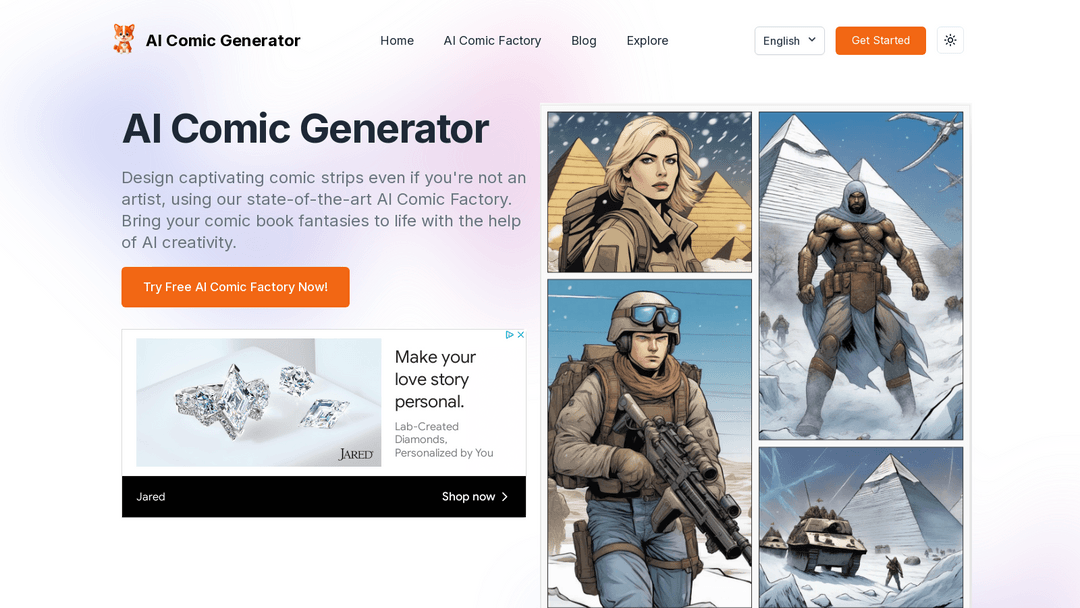Open the English language dropdown
The image size is (1080, 608).
tap(789, 41)
